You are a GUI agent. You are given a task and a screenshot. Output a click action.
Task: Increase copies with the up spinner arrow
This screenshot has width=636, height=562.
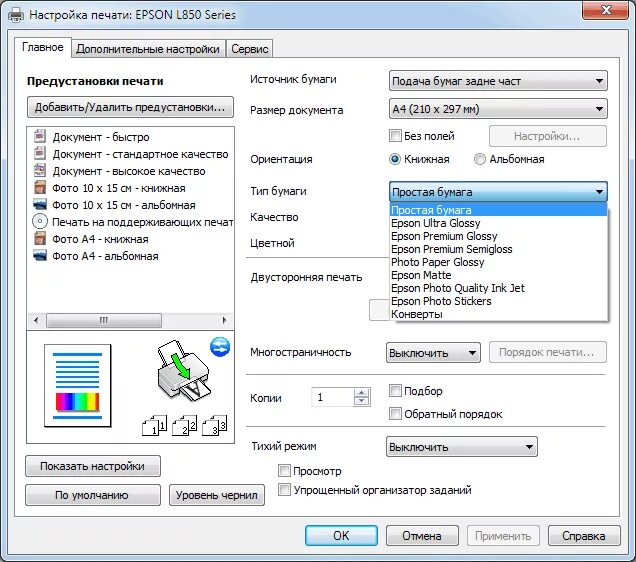coord(361,393)
